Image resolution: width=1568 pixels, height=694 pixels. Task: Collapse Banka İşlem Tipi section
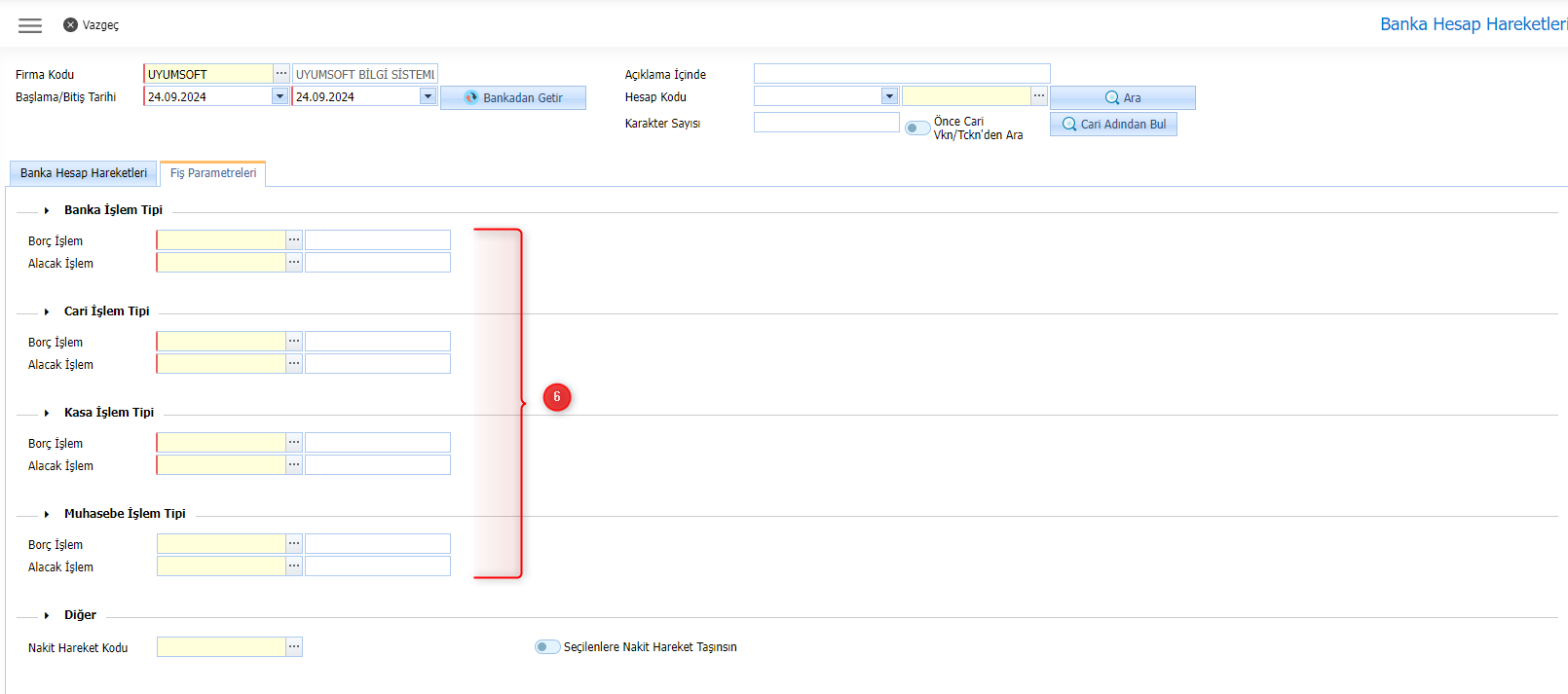point(47,210)
